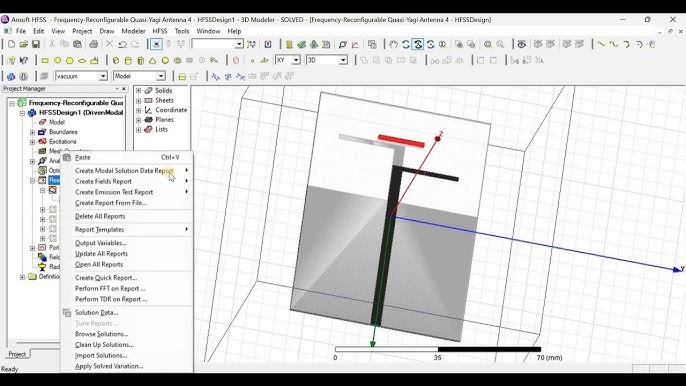Expand the Lists node in model tree
Screen dimensions: 686x386
tap(139, 130)
